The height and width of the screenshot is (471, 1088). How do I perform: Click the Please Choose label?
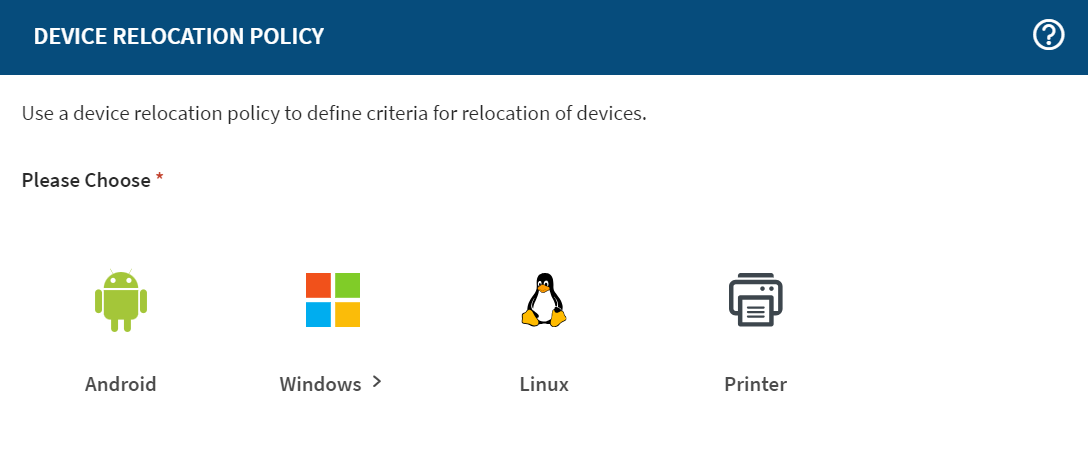point(86,181)
